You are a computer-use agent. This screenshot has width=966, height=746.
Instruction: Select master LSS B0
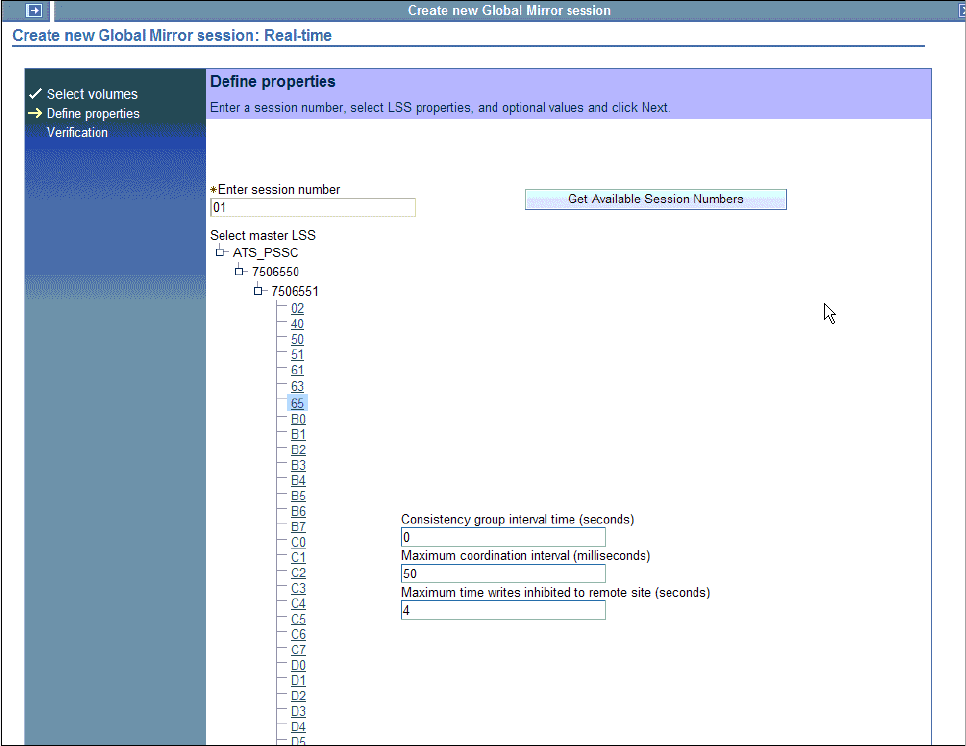(298, 419)
